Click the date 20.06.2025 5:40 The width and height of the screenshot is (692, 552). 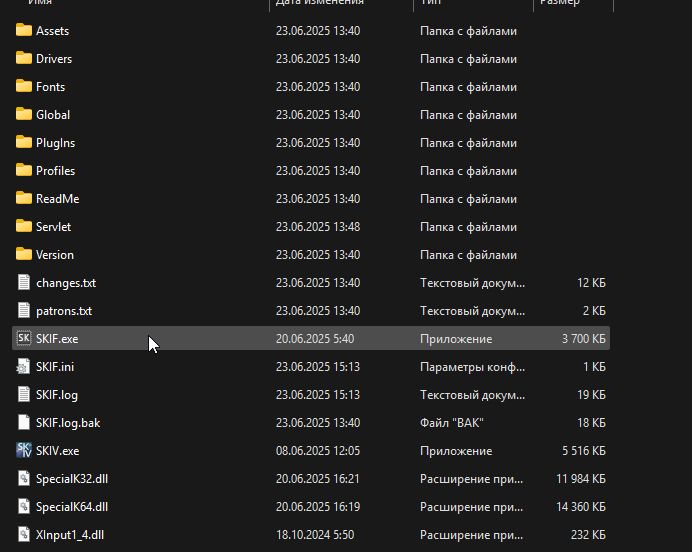pos(315,339)
